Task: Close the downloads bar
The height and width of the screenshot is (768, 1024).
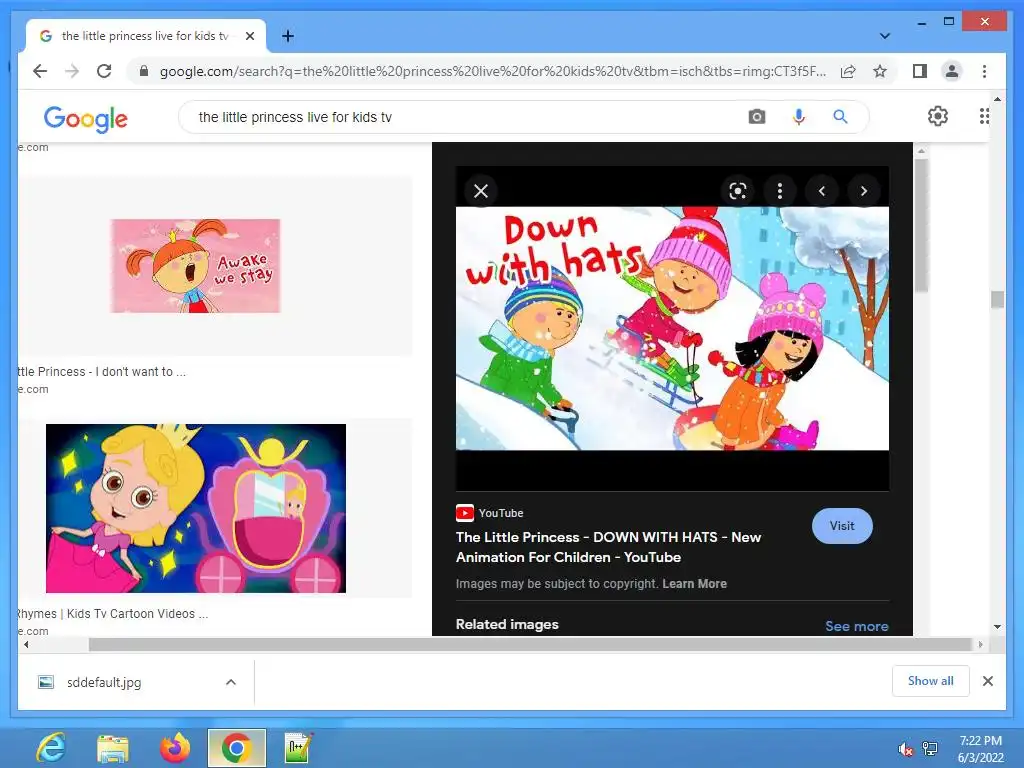Action: [x=988, y=681]
